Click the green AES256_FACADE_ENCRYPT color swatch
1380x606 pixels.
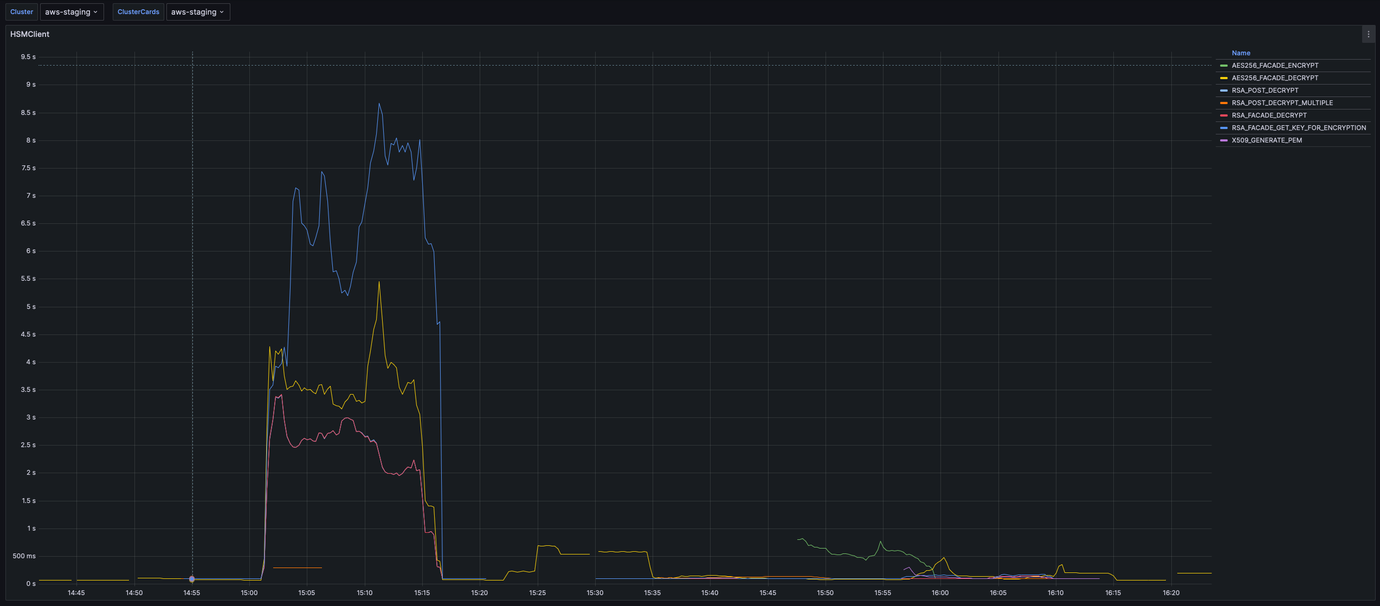(x=1224, y=65)
